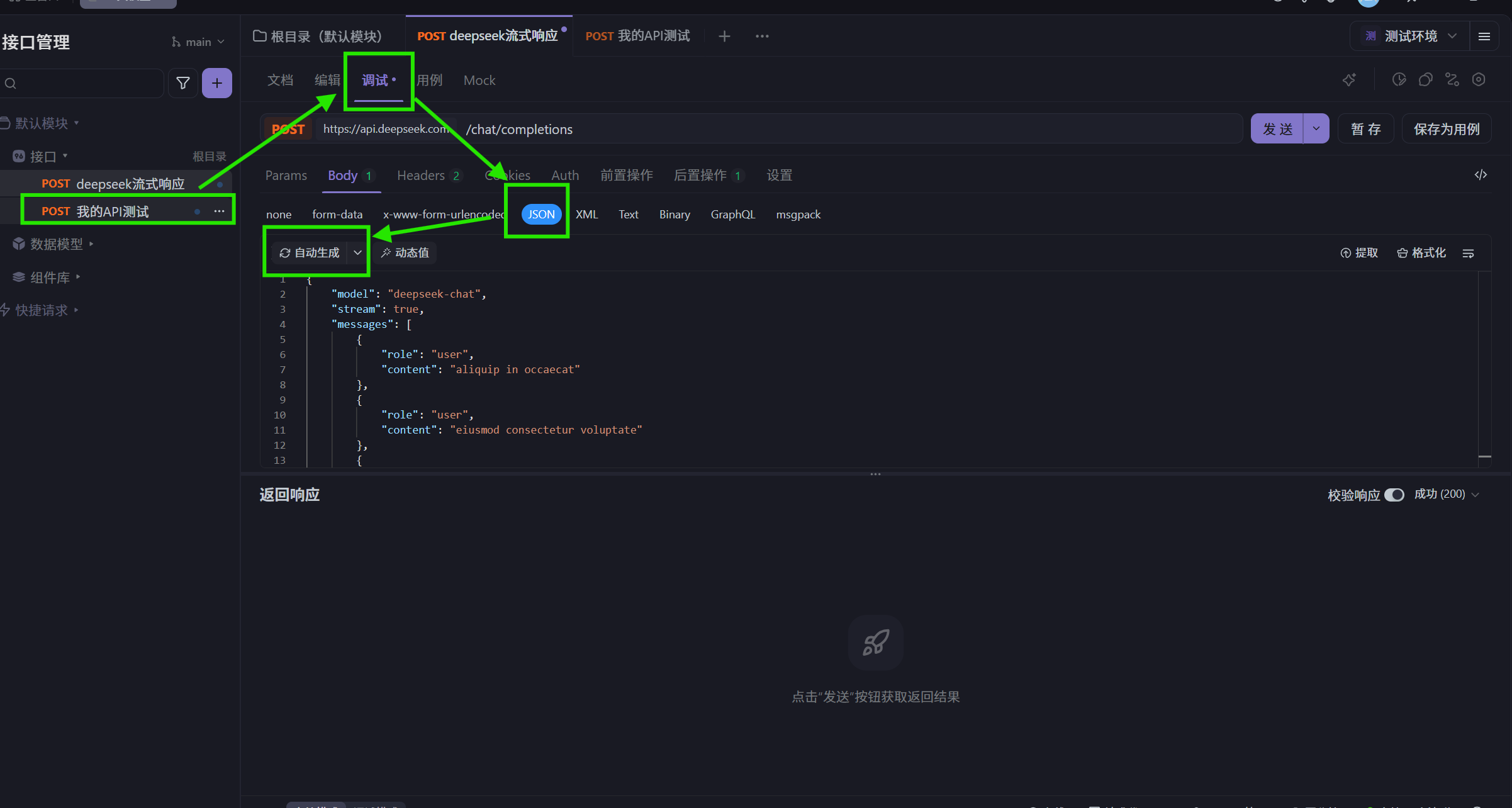The image size is (1512, 808).
Task: Select the JSON body type
Action: [x=541, y=215]
